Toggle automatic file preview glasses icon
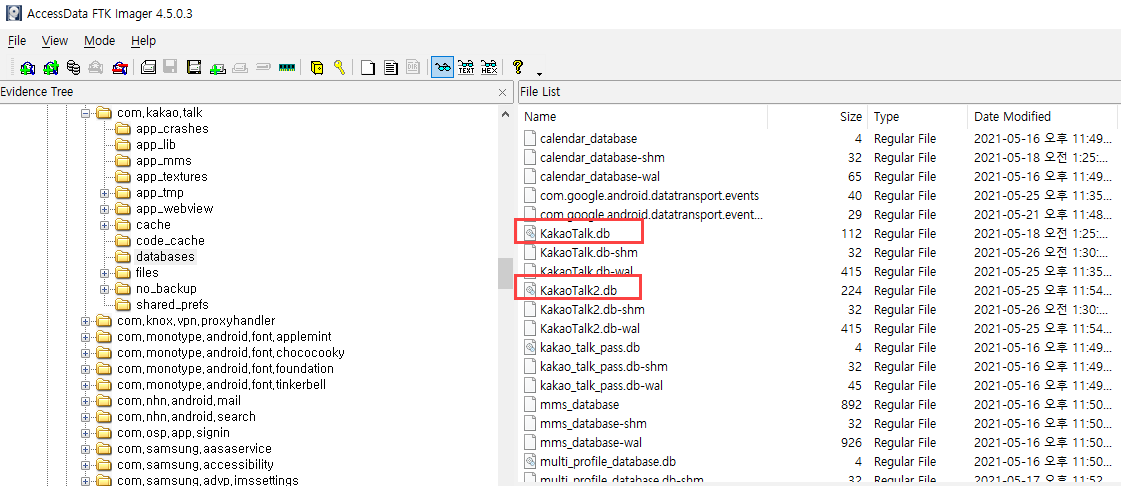The image size is (1121, 486). 443,68
